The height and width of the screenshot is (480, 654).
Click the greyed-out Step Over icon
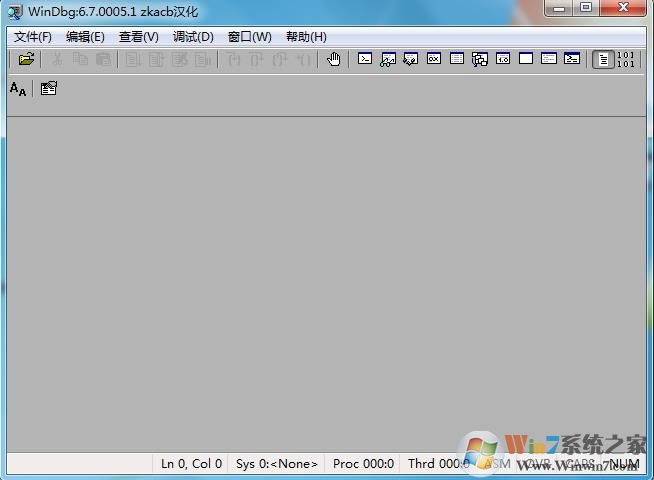tap(257, 59)
